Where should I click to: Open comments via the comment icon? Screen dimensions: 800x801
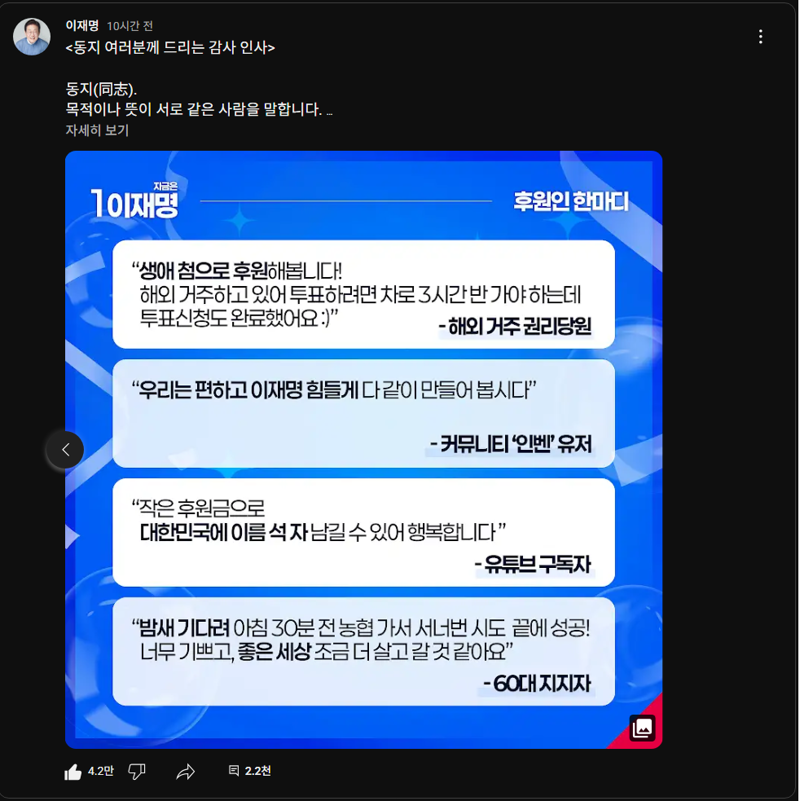[x=233, y=771]
